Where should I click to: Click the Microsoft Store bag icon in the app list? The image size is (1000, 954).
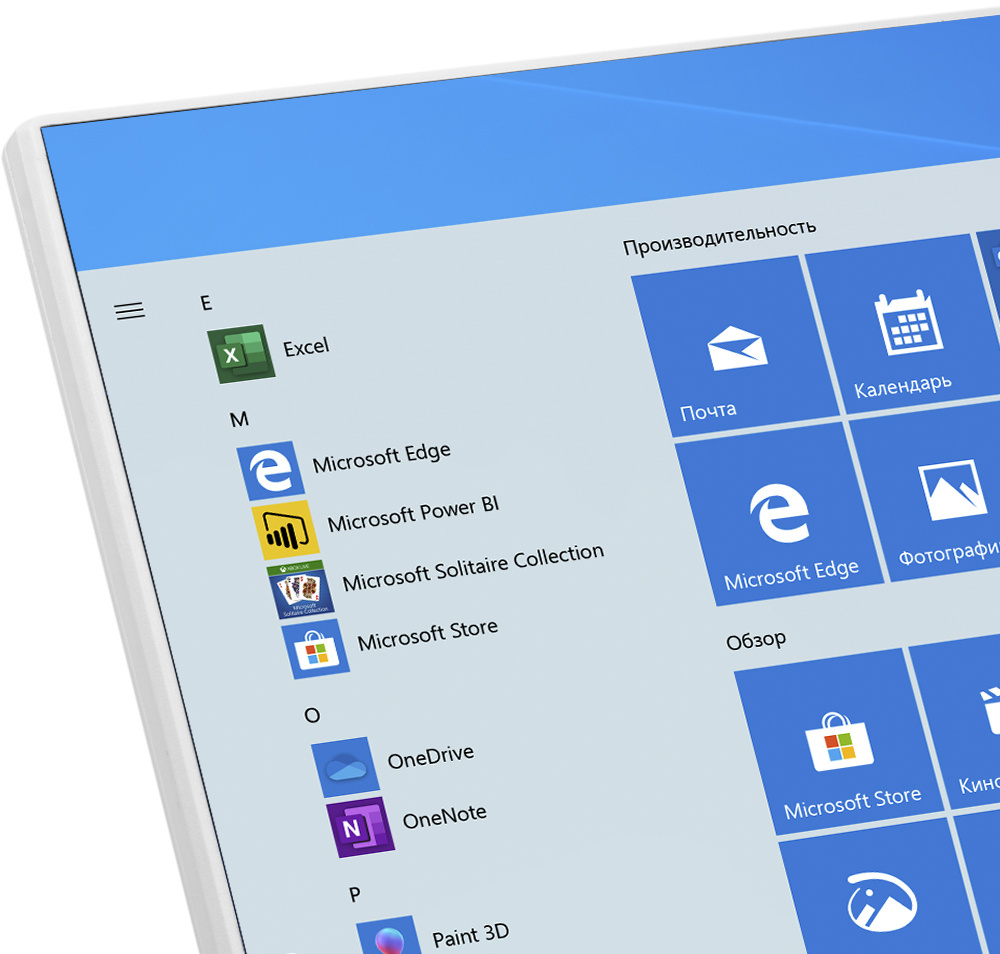[x=316, y=649]
